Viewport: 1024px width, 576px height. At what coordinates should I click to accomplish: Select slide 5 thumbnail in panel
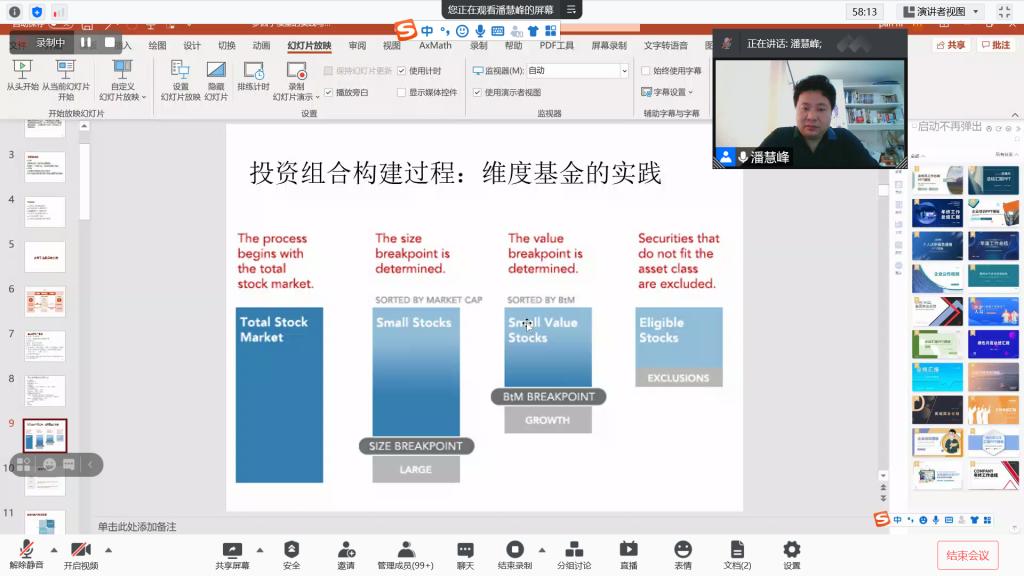(45, 256)
